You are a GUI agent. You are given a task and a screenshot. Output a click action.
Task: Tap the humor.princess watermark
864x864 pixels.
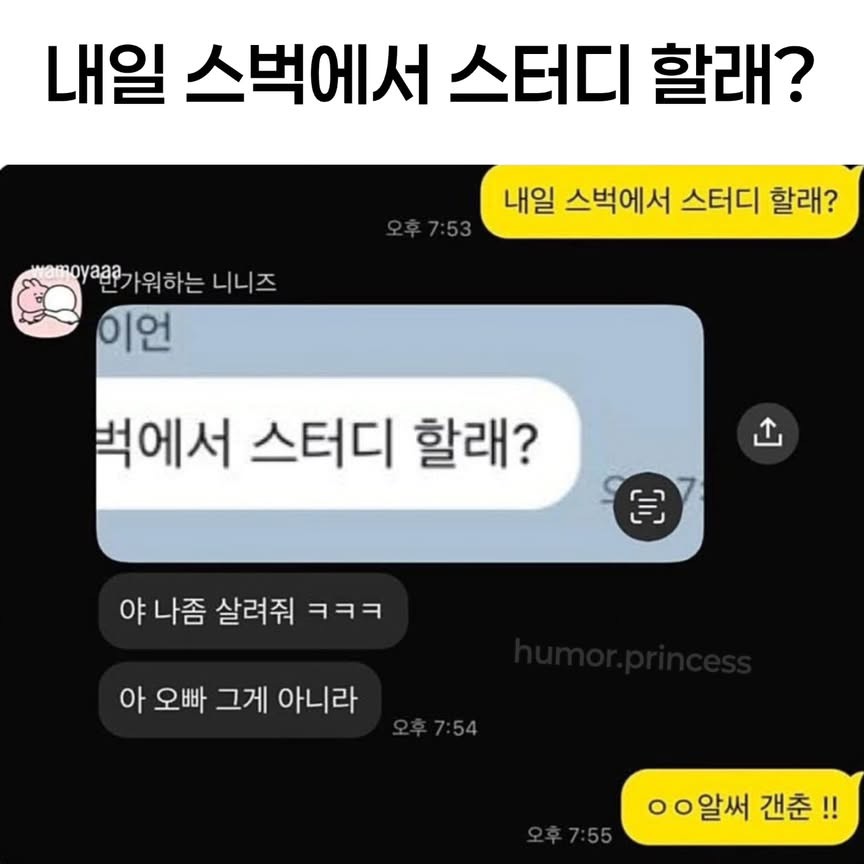(x=633, y=656)
